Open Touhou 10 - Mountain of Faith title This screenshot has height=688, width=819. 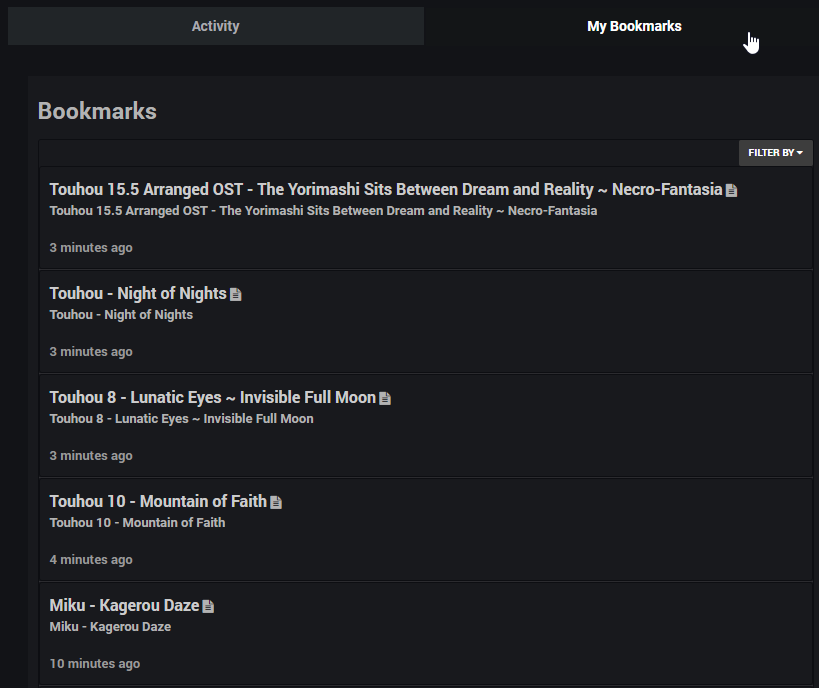[x=158, y=501]
